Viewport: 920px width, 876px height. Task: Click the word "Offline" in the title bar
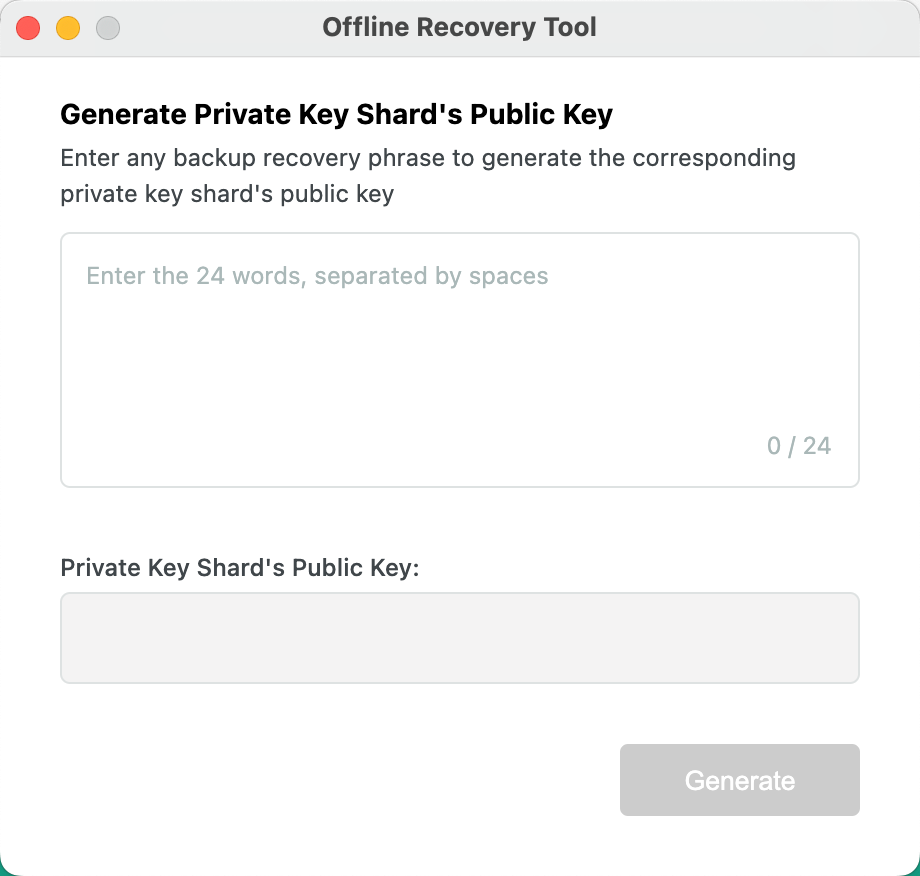coord(365,27)
